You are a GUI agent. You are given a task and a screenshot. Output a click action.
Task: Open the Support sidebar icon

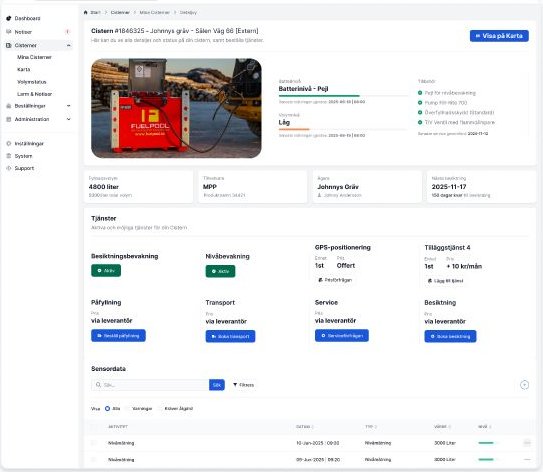(9, 168)
